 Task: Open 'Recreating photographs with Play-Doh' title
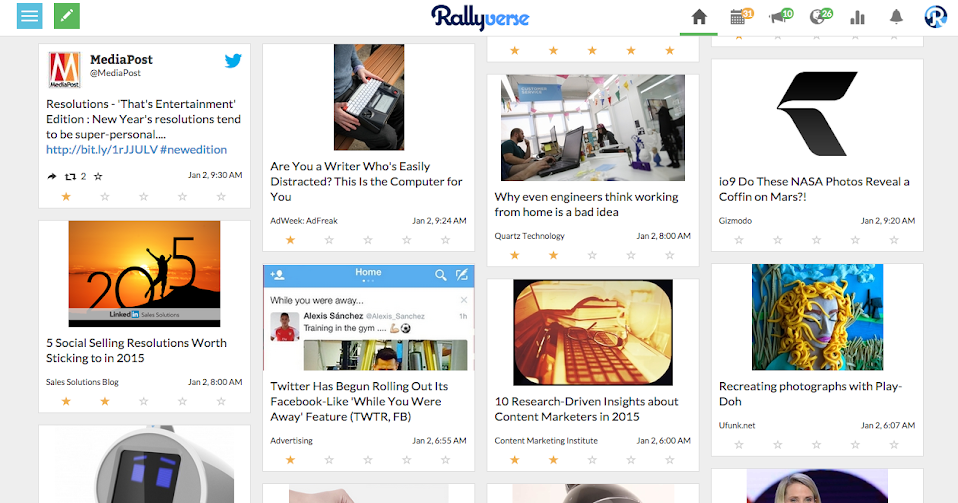coord(810,394)
